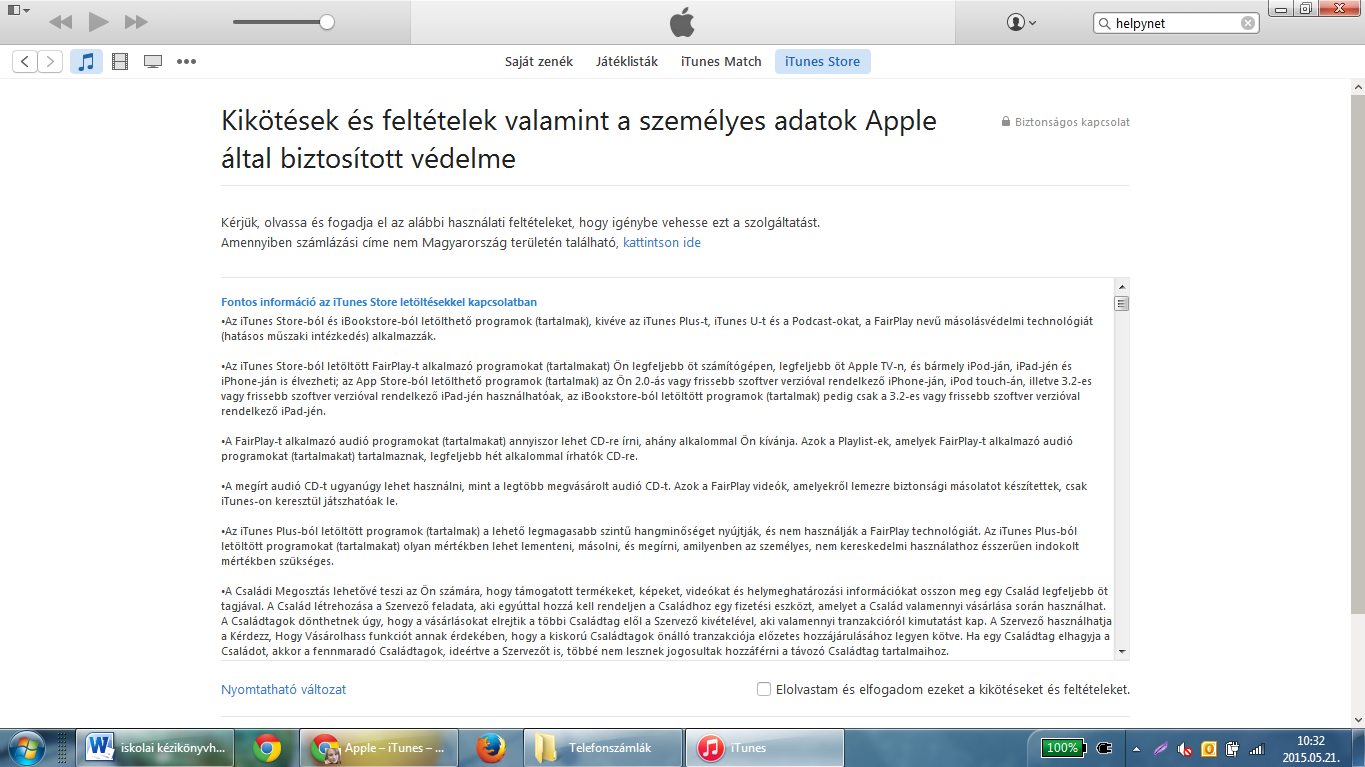Check the Elolvastam és elfogadom checkbox
This screenshot has width=1365, height=767.
(x=764, y=689)
